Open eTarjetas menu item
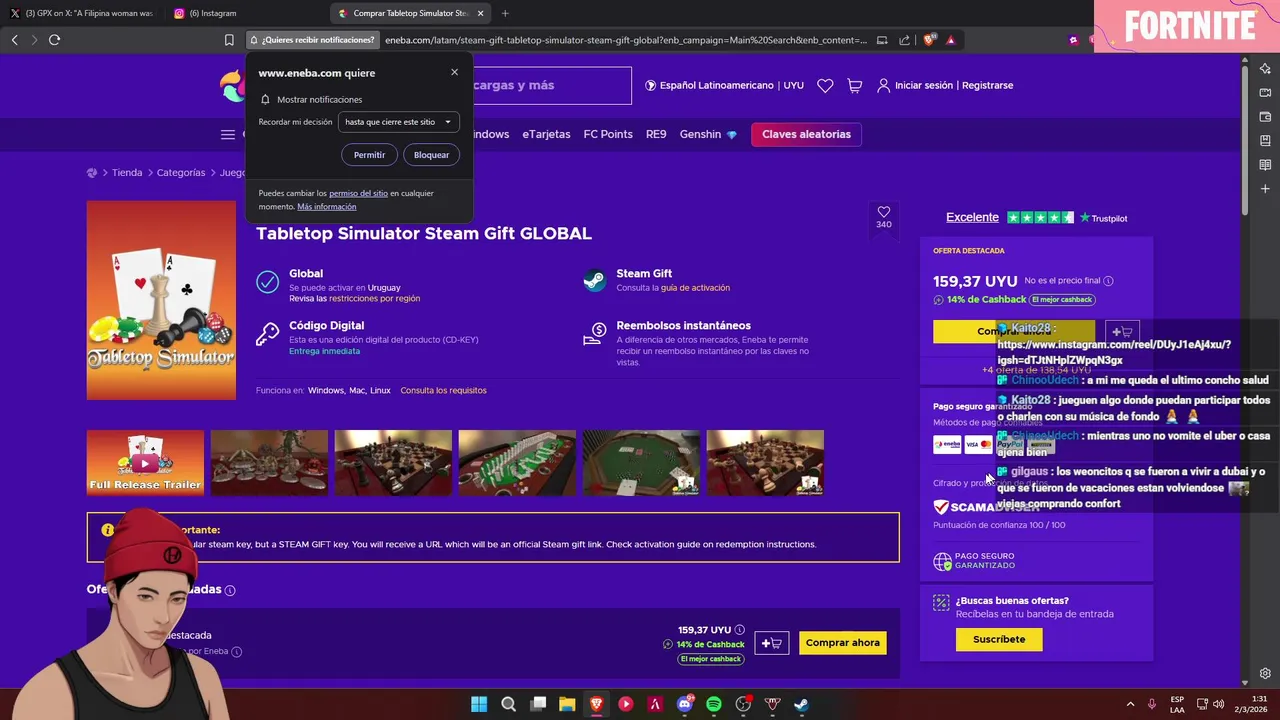This screenshot has width=1280, height=720. [x=546, y=134]
